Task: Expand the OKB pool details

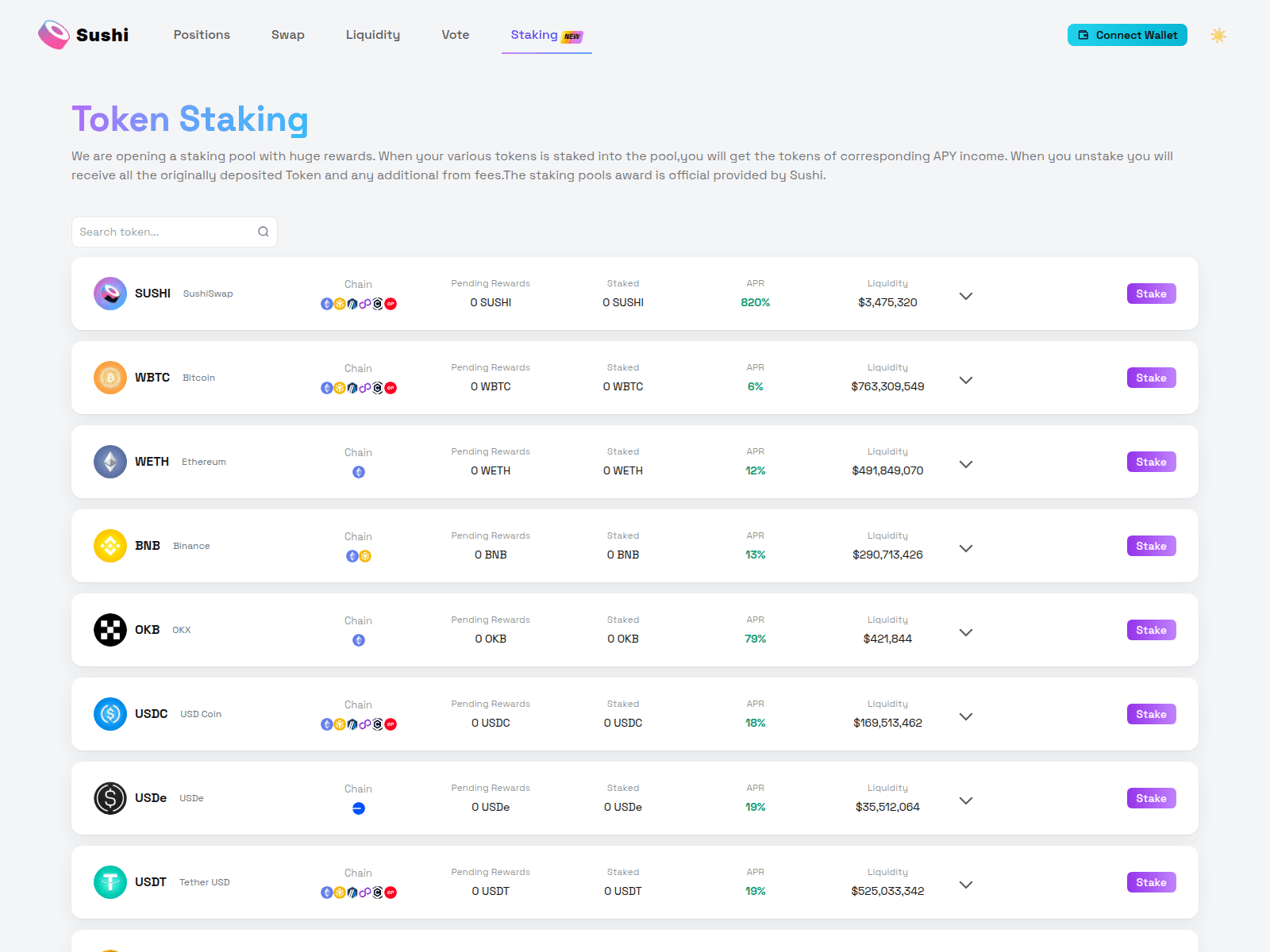Action: pyautogui.click(x=966, y=632)
